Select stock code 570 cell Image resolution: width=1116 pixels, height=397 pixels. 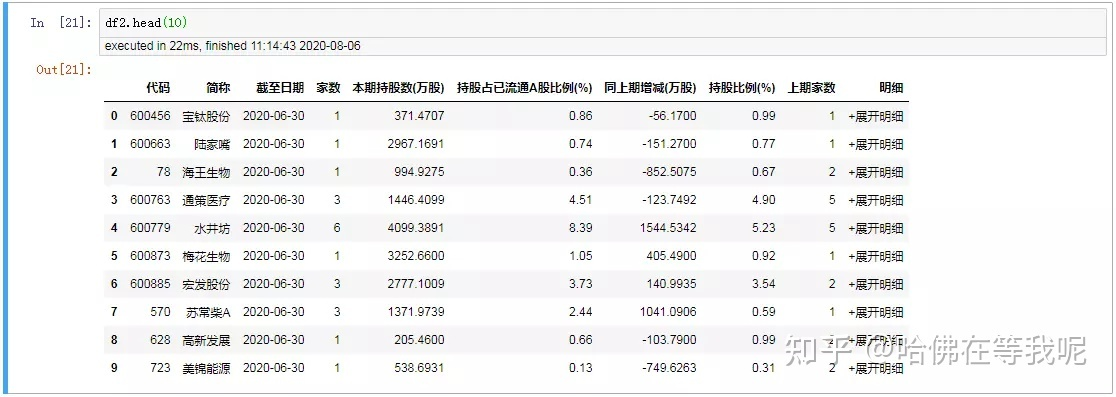point(160,312)
